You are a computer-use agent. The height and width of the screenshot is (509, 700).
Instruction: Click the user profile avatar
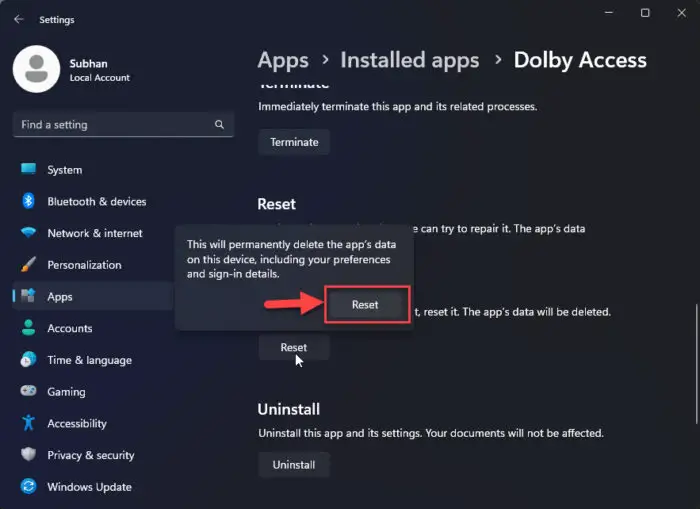tap(37, 69)
